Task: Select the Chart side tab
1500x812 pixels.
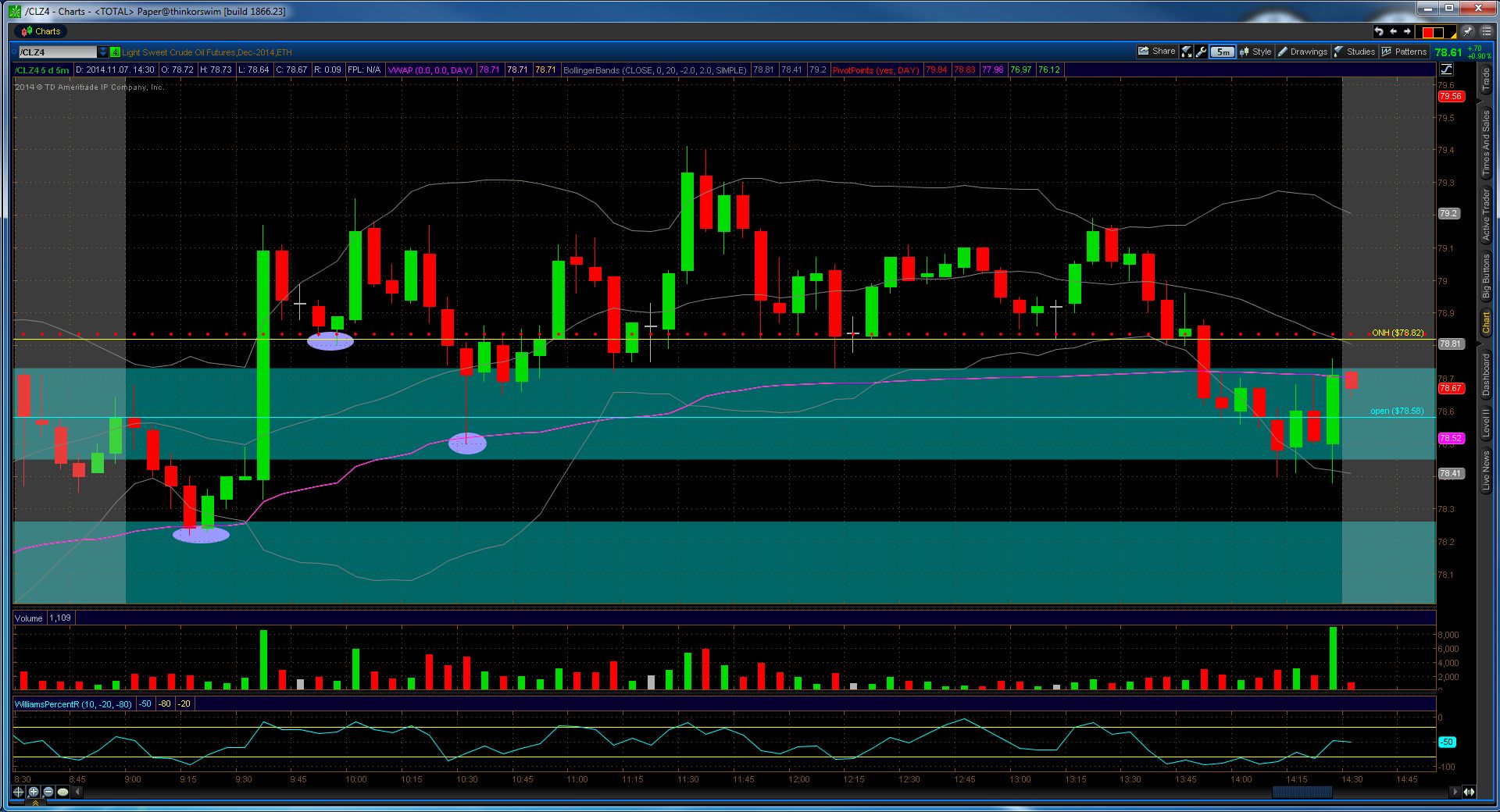Action: pyautogui.click(x=1486, y=322)
